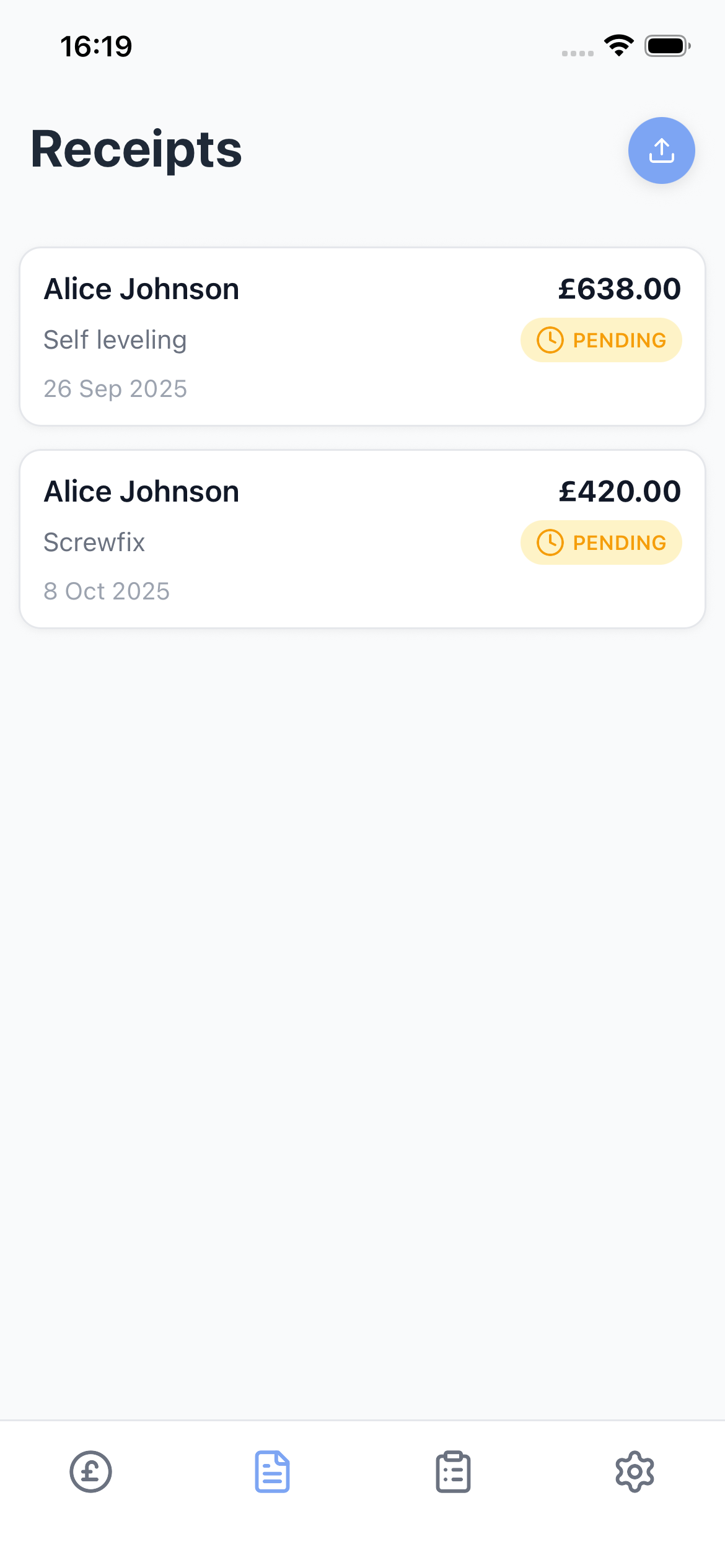Select the £420.00 amount
725x1568 pixels.
[x=619, y=492]
